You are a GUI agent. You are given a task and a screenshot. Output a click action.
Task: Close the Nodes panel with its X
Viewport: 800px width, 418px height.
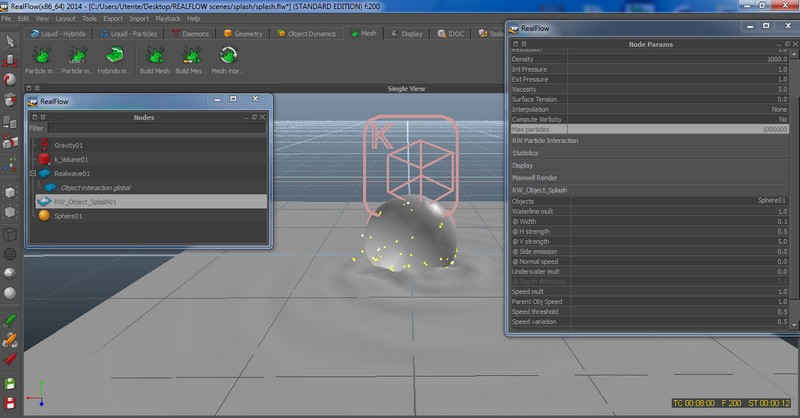(x=262, y=117)
